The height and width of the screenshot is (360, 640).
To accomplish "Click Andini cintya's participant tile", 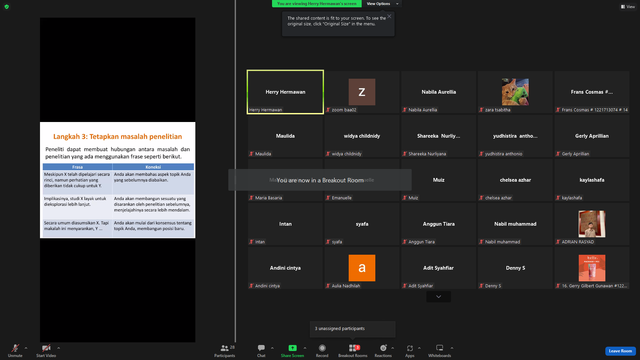I will (x=285, y=268).
